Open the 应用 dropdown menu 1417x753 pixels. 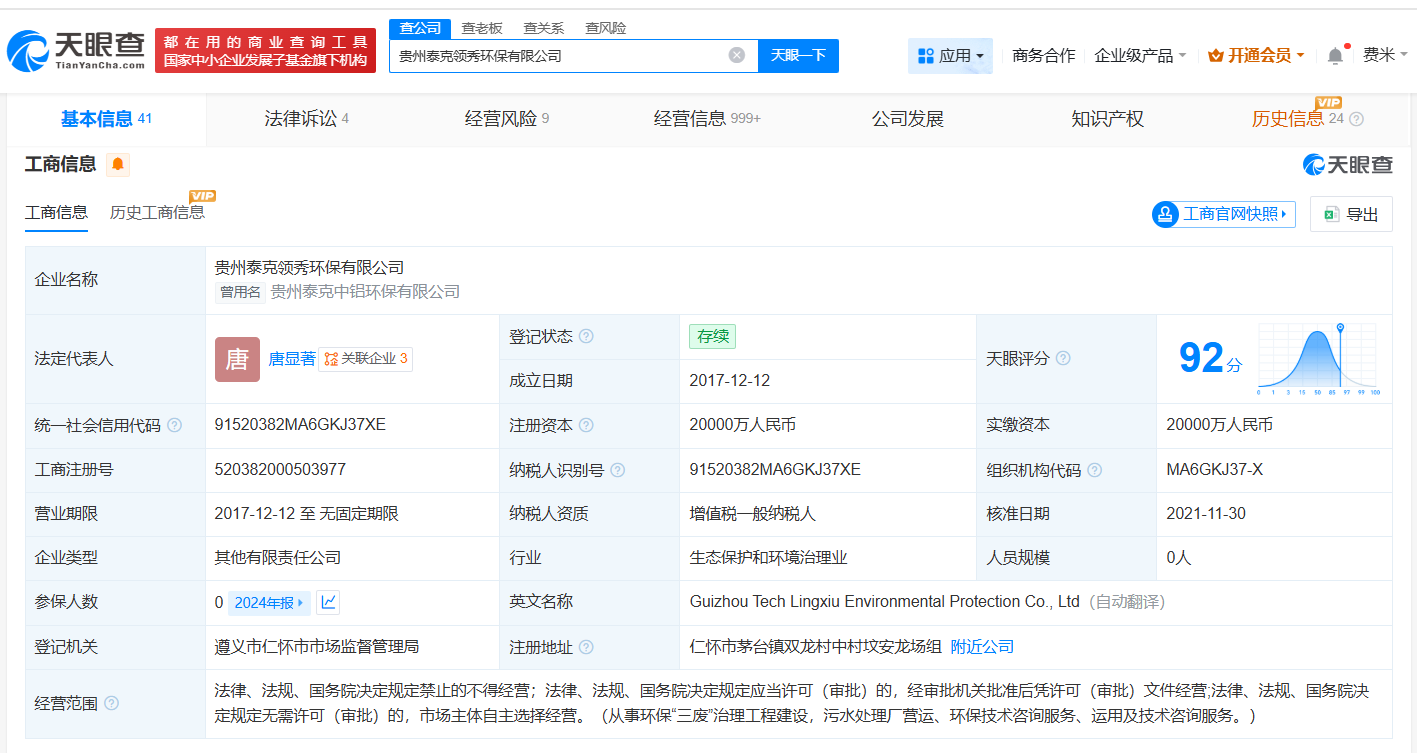pyautogui.click(x=950, y=56)
